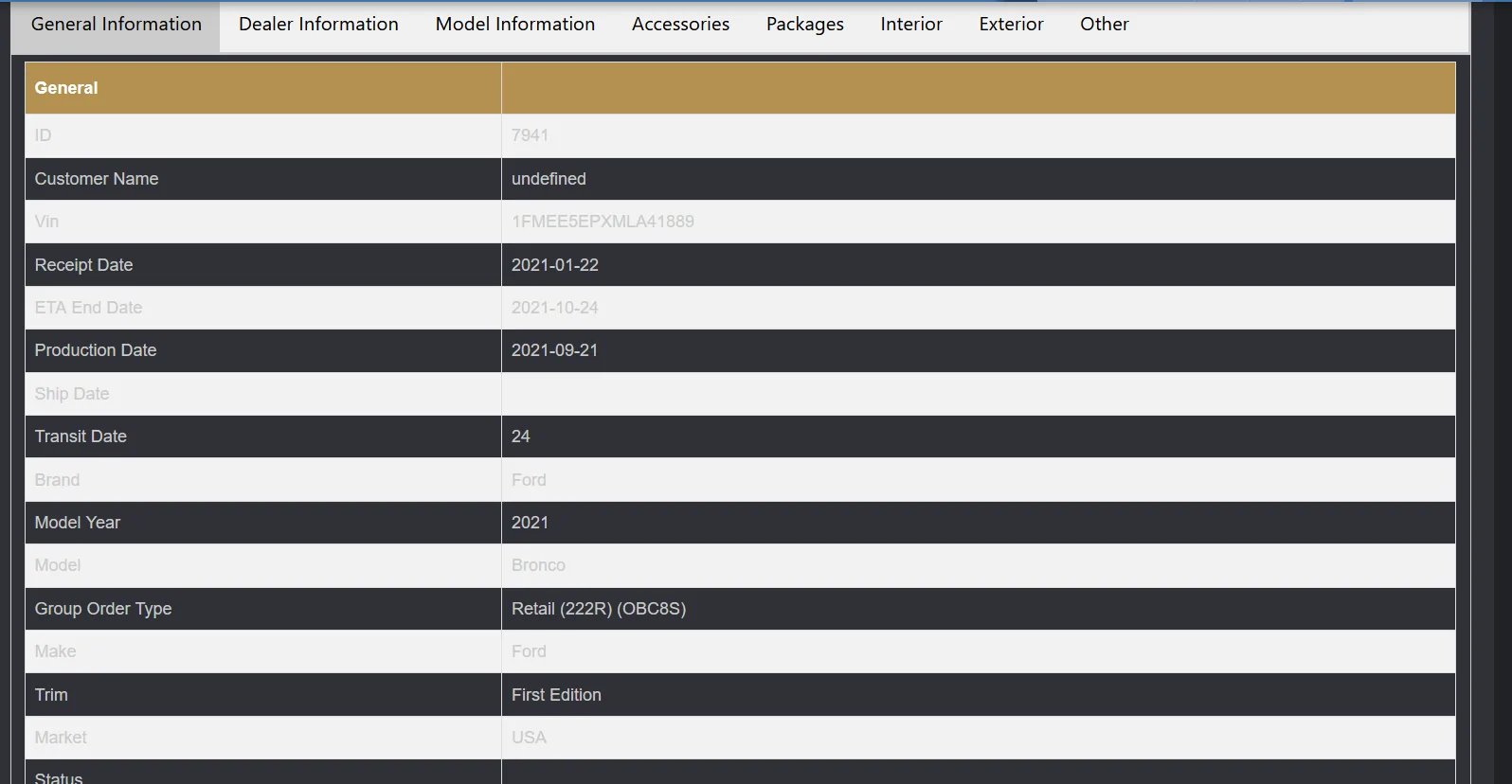Viewport: 1512px width, 784px height.
Task: Click the Transit Date label
Action: tap(81, 437)
